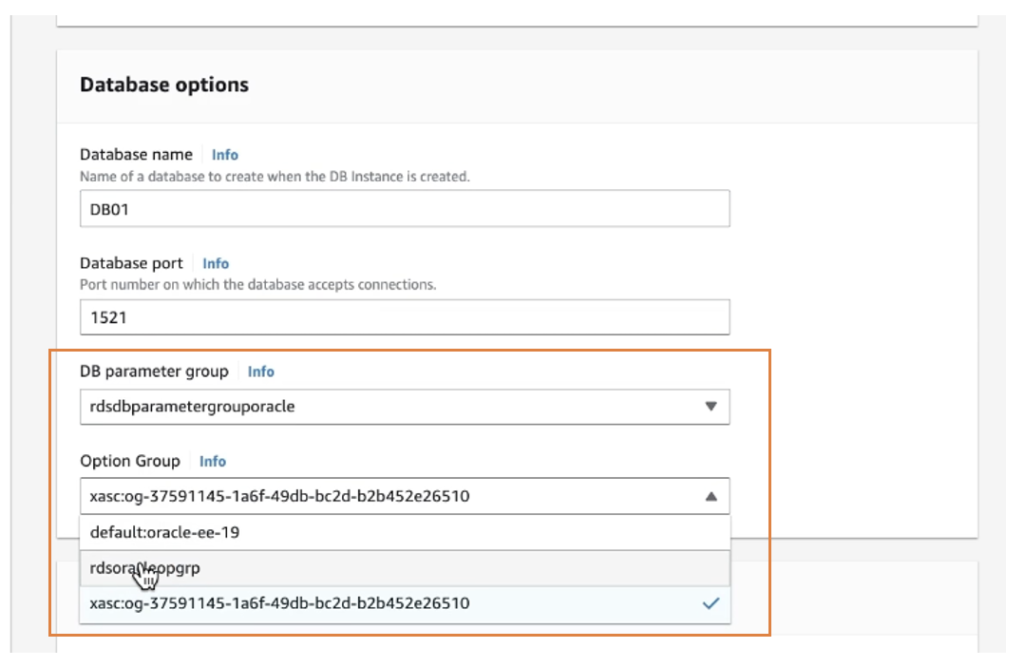Click the DB parameter group dropdown arrow icon

(711, 406)
